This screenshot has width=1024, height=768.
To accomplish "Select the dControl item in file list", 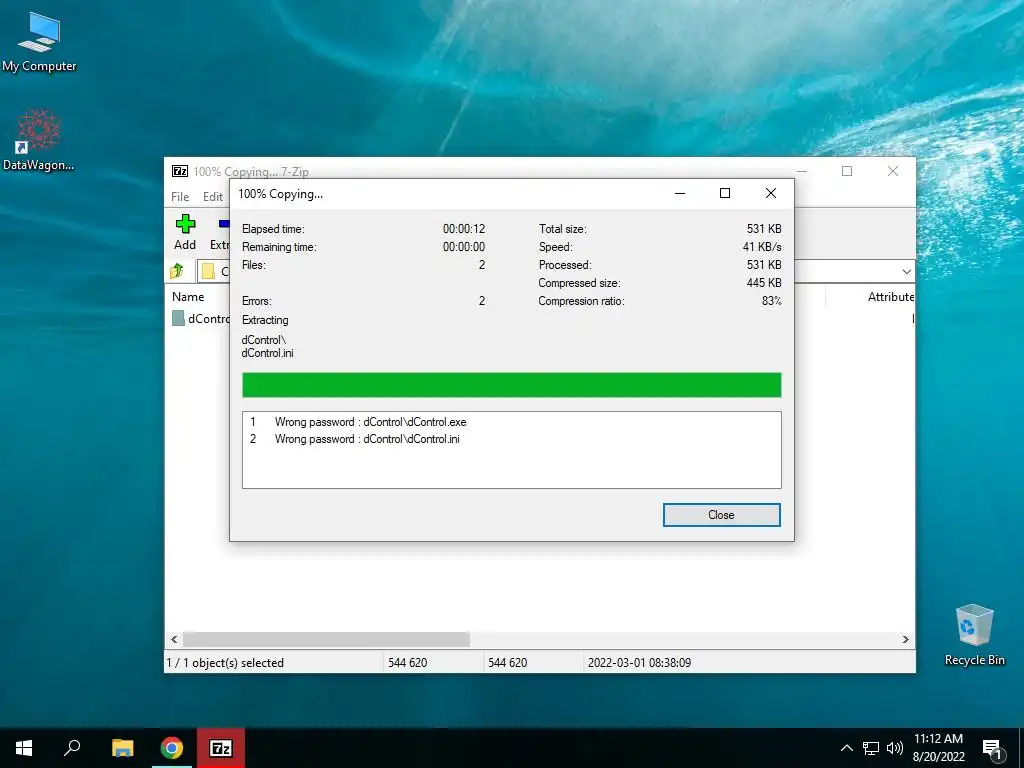I will 201,319.
